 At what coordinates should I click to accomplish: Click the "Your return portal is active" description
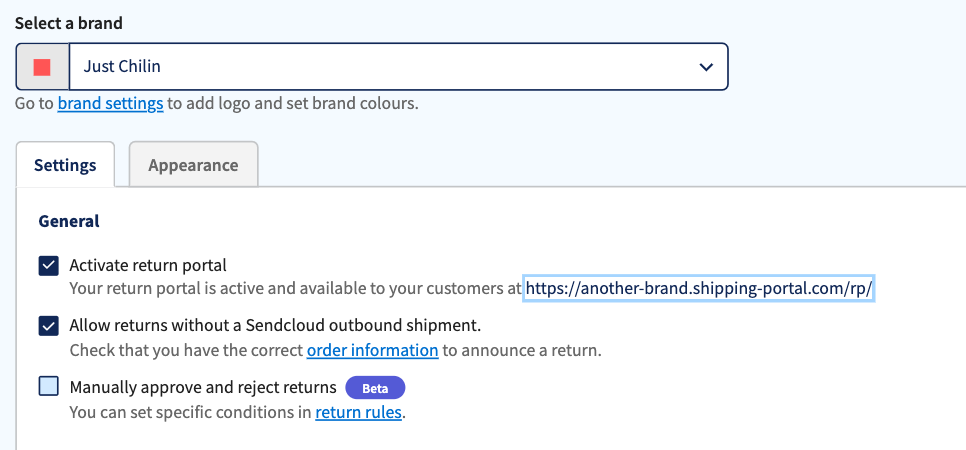[x=295, y=289]
